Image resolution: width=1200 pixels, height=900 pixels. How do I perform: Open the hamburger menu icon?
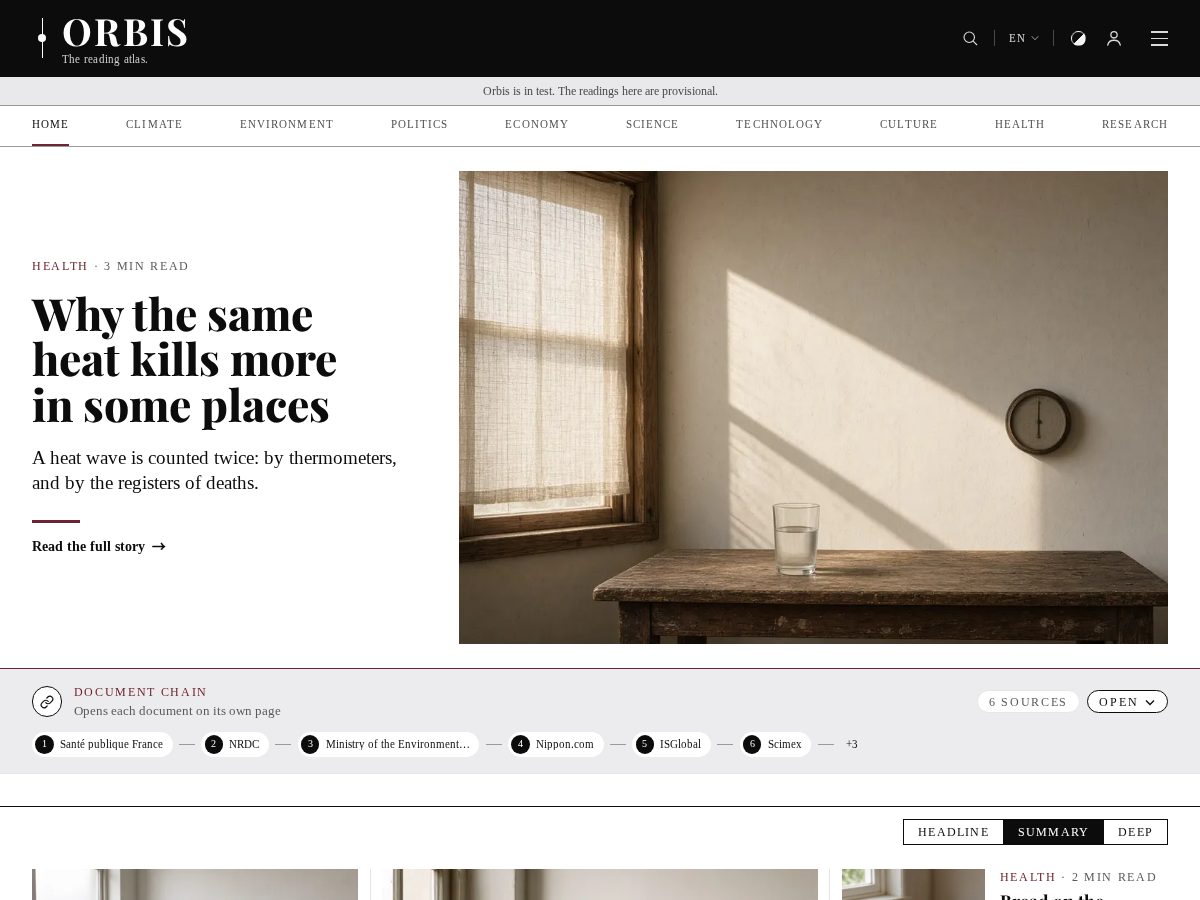[1159, 38]
